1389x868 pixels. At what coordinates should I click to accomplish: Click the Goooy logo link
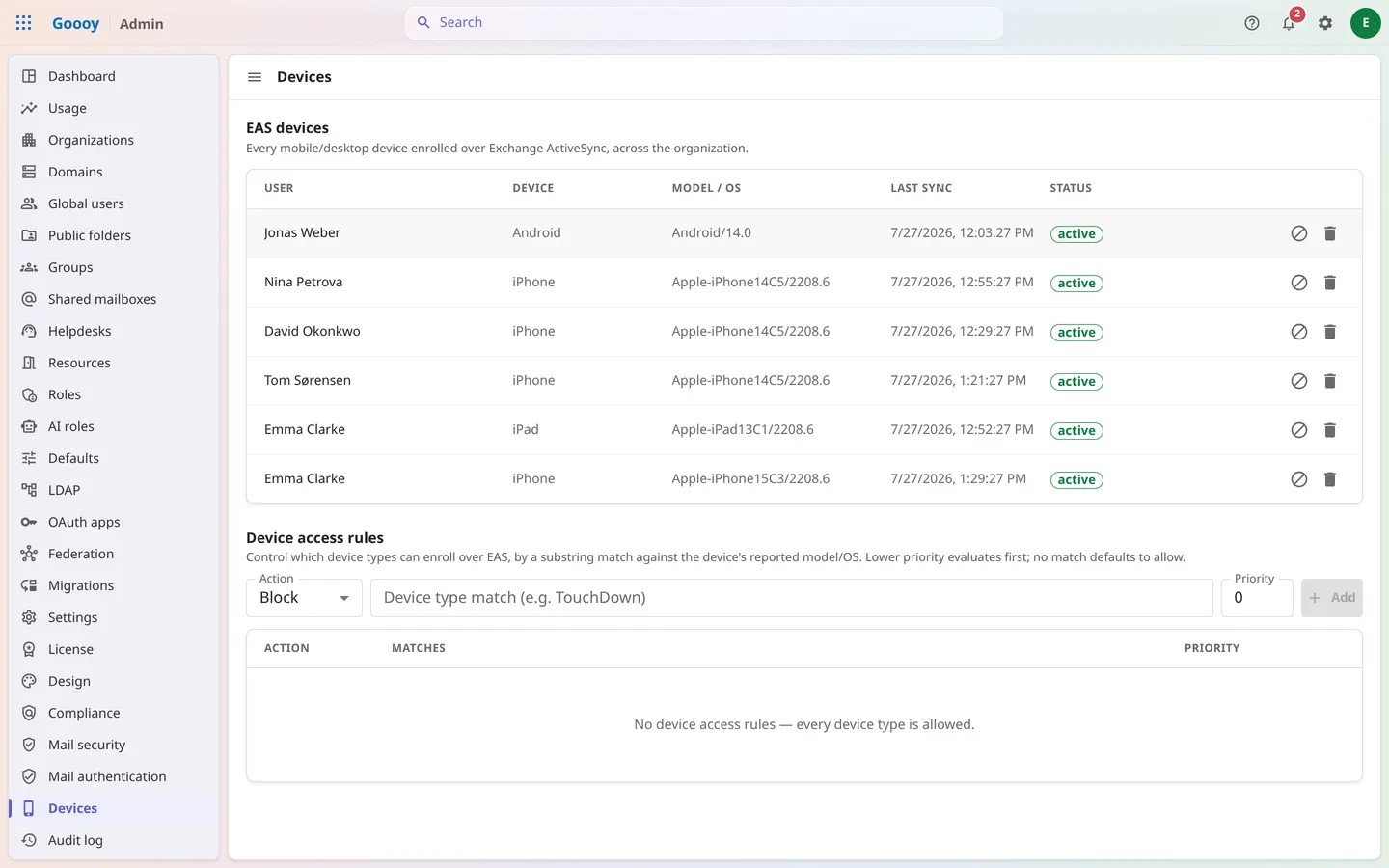(75, 23)
